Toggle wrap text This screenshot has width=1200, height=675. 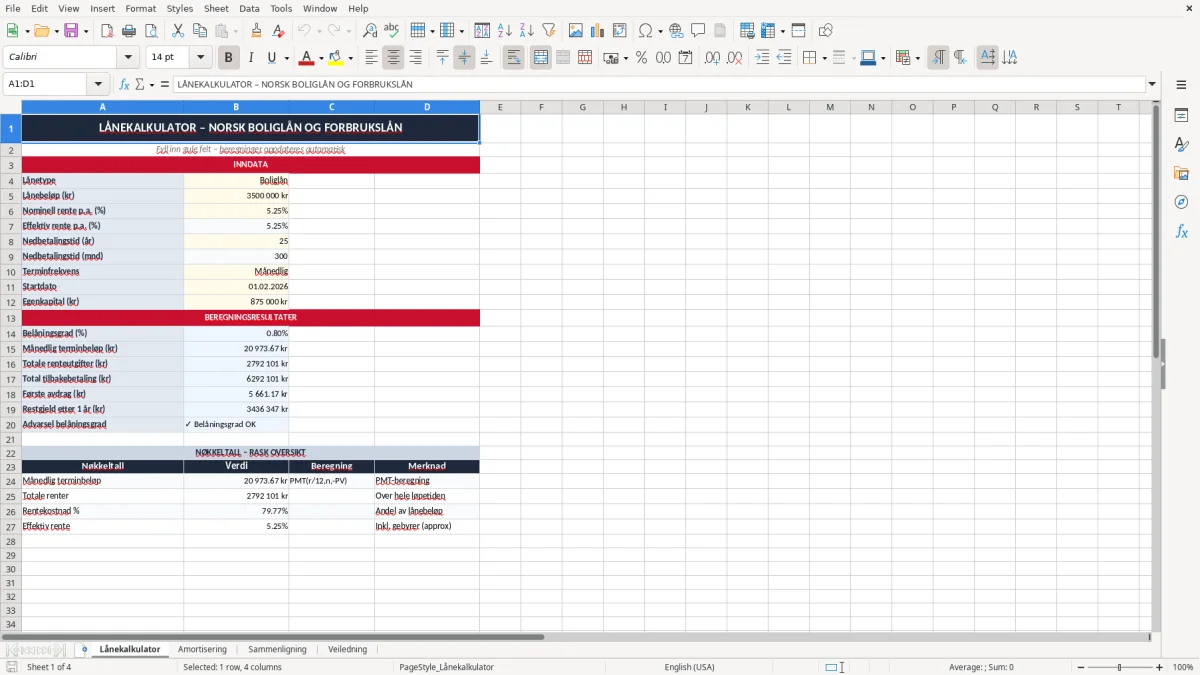513,58
